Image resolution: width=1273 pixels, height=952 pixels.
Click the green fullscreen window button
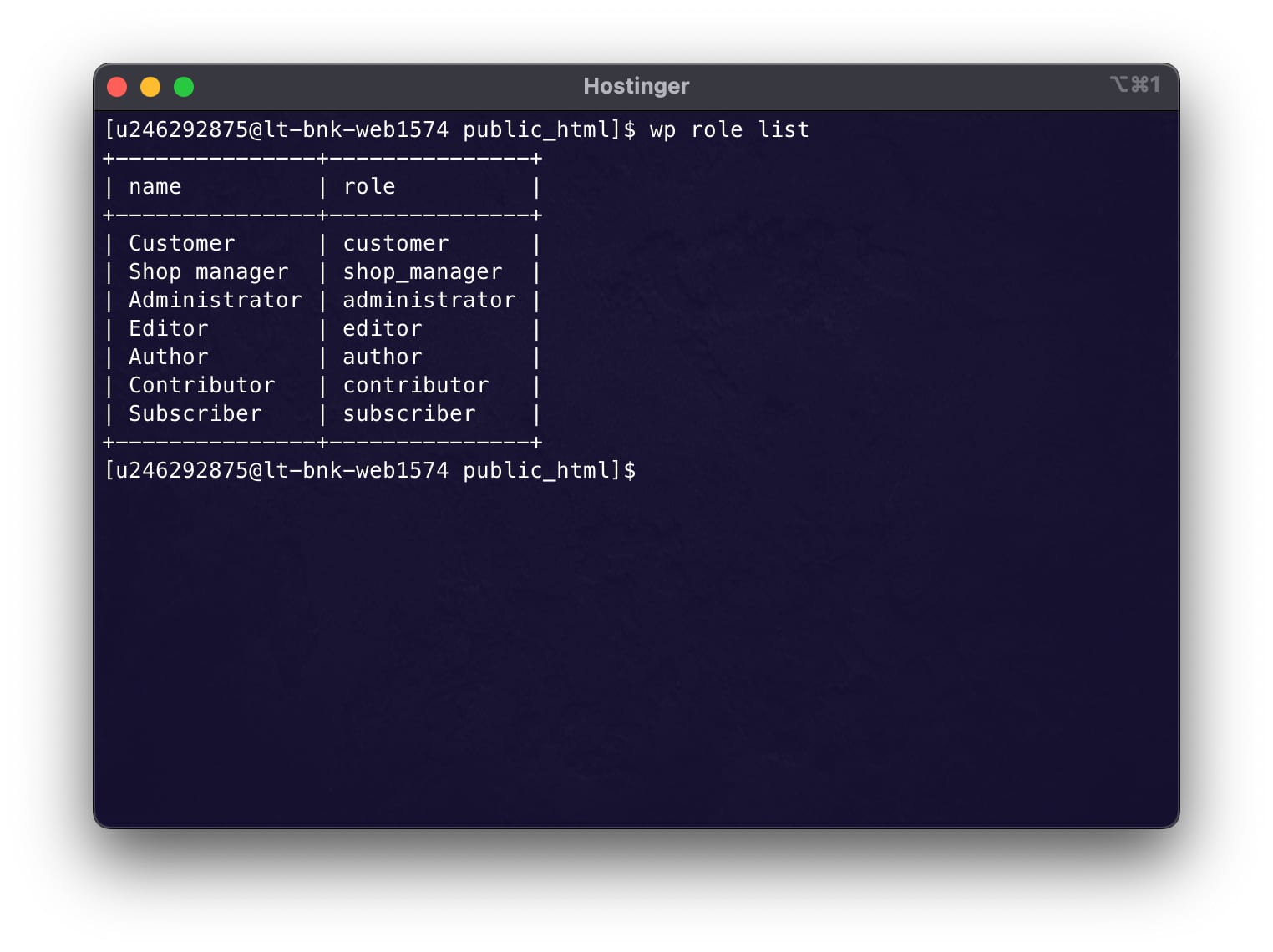pos(184,87)
